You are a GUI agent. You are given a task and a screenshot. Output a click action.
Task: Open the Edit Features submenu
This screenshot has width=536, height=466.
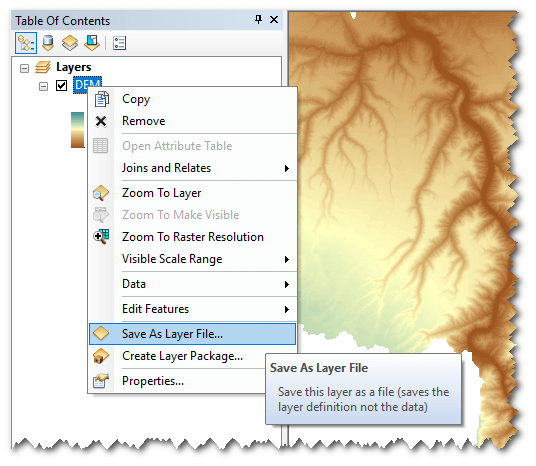[192, 309]
